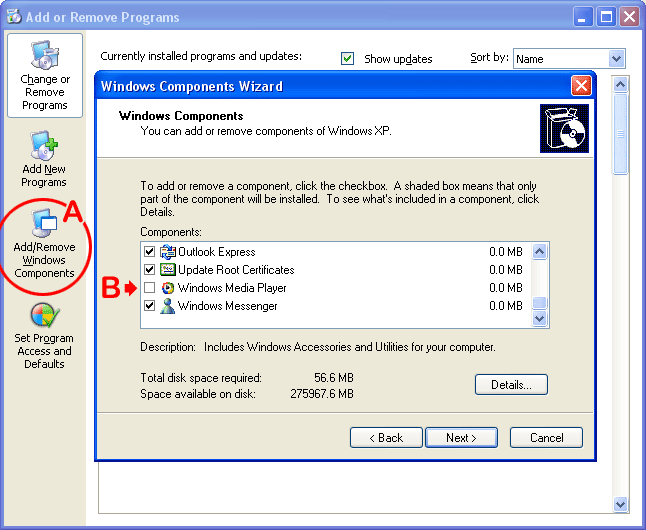Toggle the Show updates checkbox
Image resolution: width=646 pixels, height=530 pixels.
[x=347, y=59]
